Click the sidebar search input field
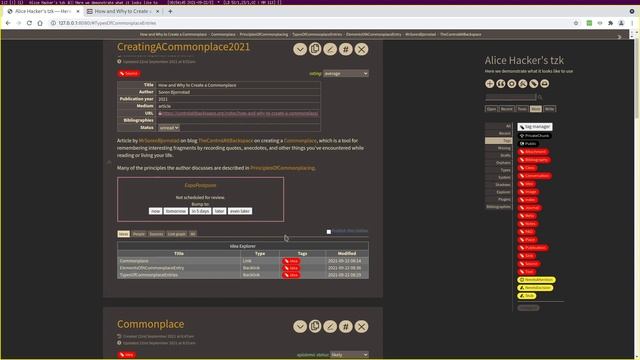 point(511,97)
